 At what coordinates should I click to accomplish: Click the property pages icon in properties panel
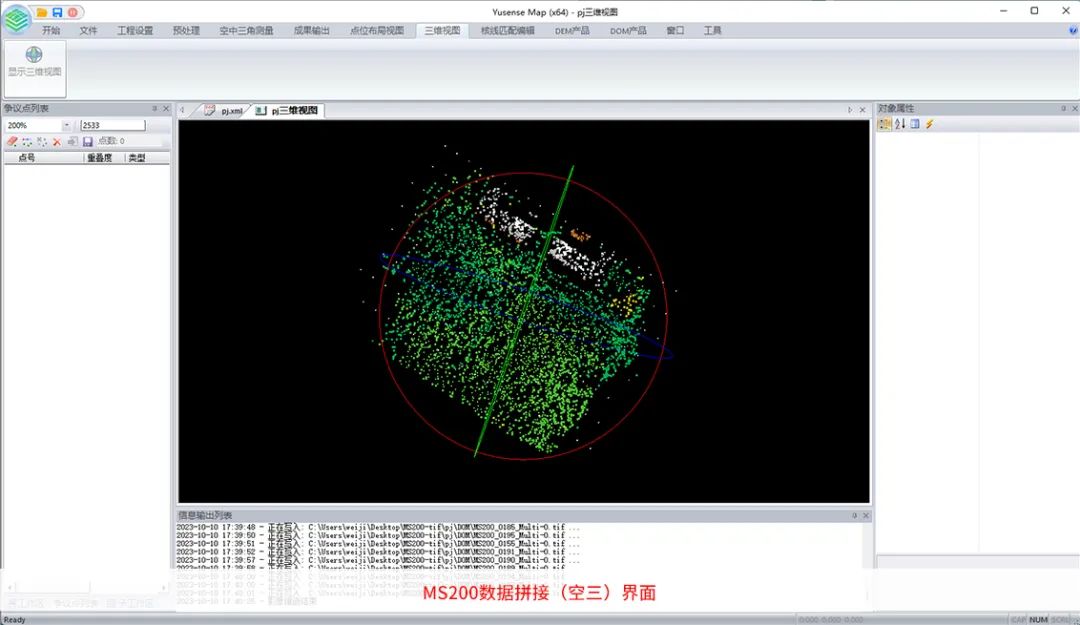pyautogui.click(x=914, y=124)
